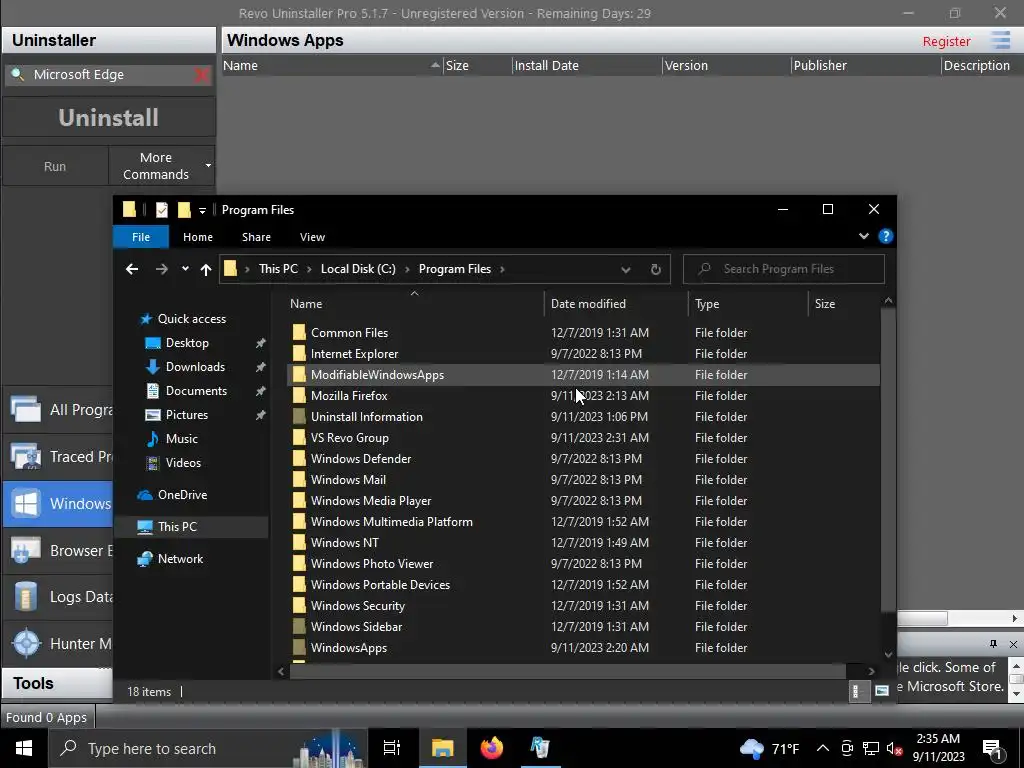
Task: Activate Hunter Mode icon in sidebar
Action: click(26, 643)
